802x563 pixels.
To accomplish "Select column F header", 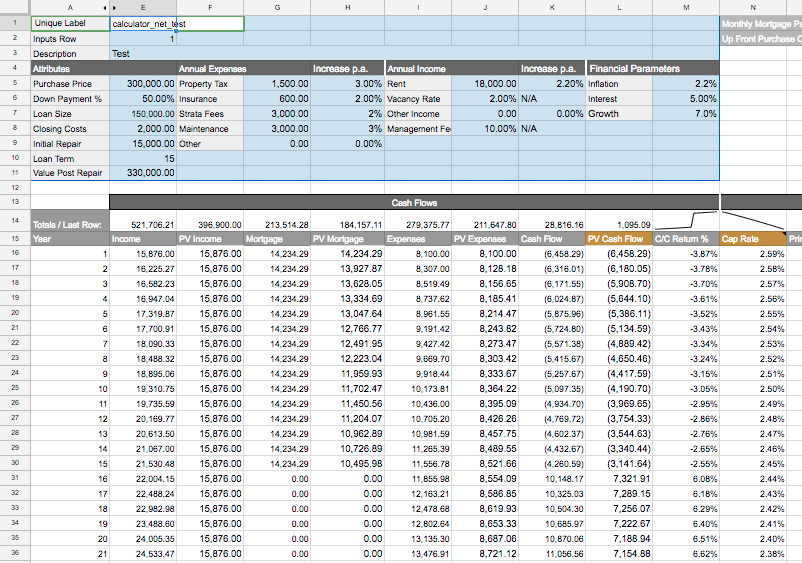I will click(x=210, y=8).
